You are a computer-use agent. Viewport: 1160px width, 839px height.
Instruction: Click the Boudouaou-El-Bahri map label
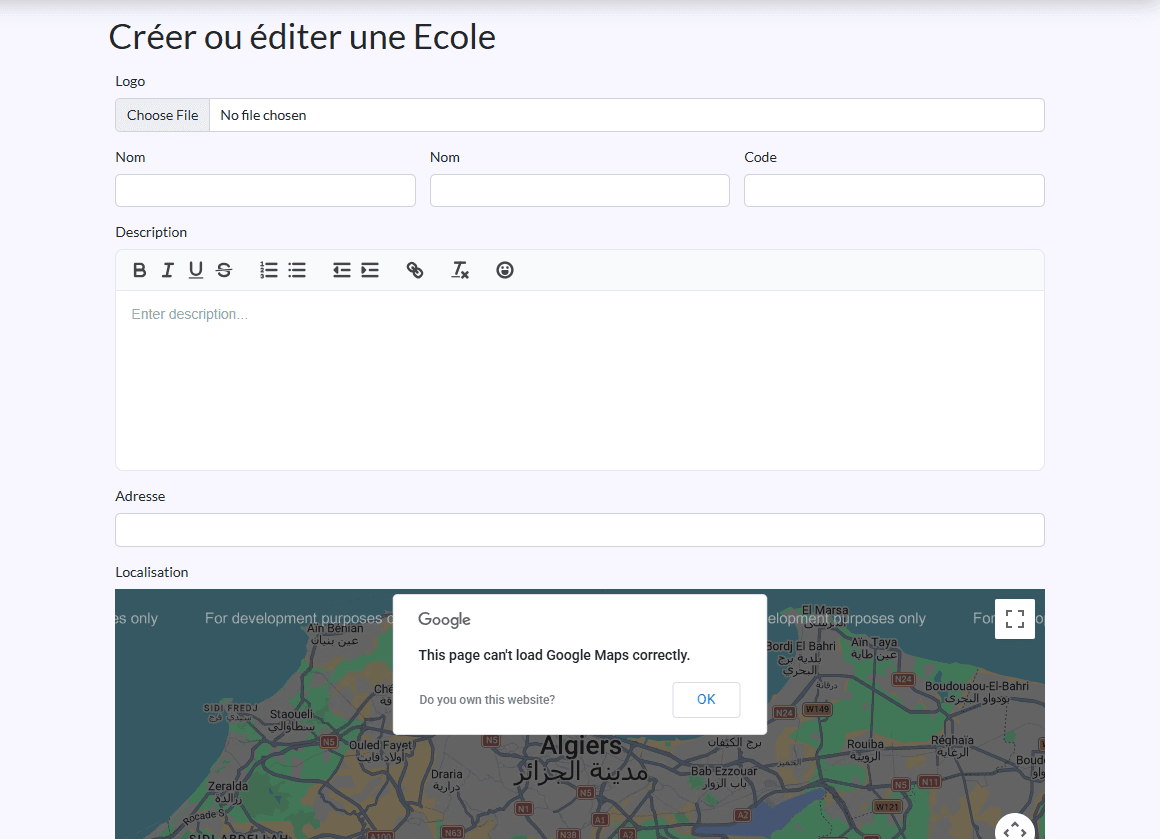tap(977, 686)
